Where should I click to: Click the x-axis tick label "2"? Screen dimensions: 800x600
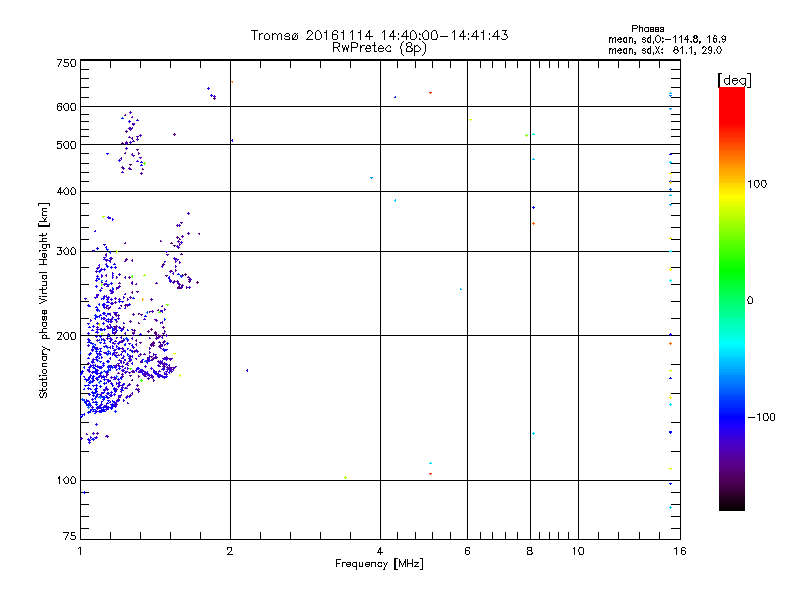[x=230, y=551]
